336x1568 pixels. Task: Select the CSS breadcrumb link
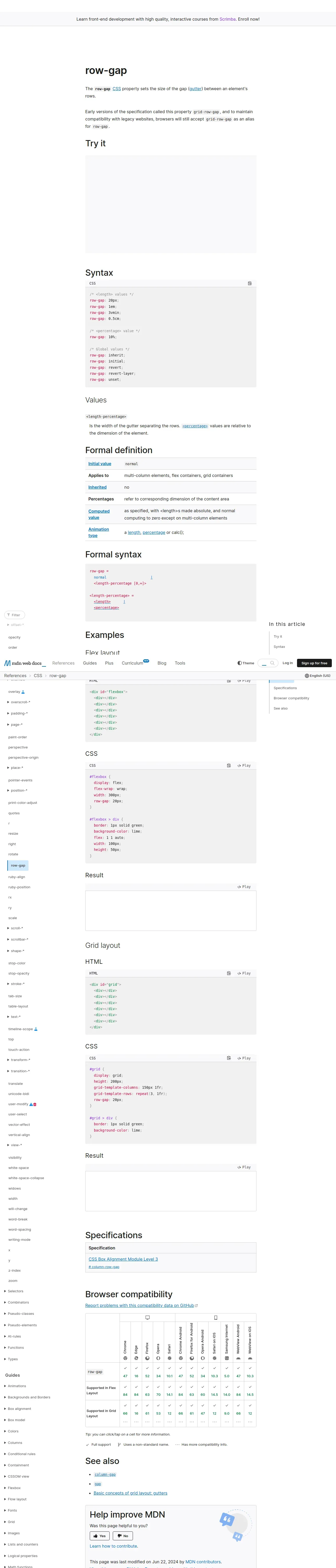(x=38, y=676)
